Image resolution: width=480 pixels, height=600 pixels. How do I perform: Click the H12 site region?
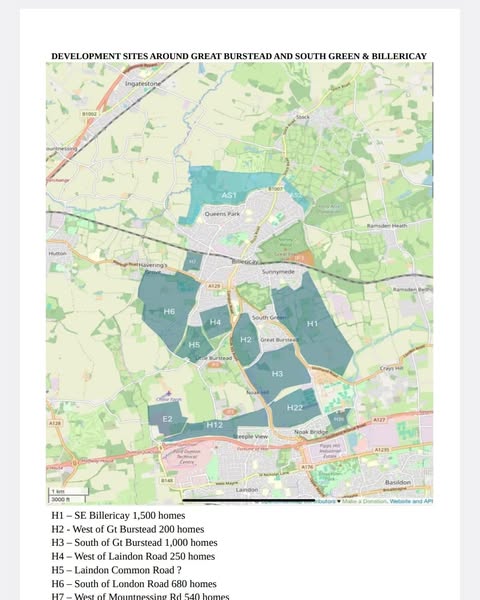tap(214, 425)
